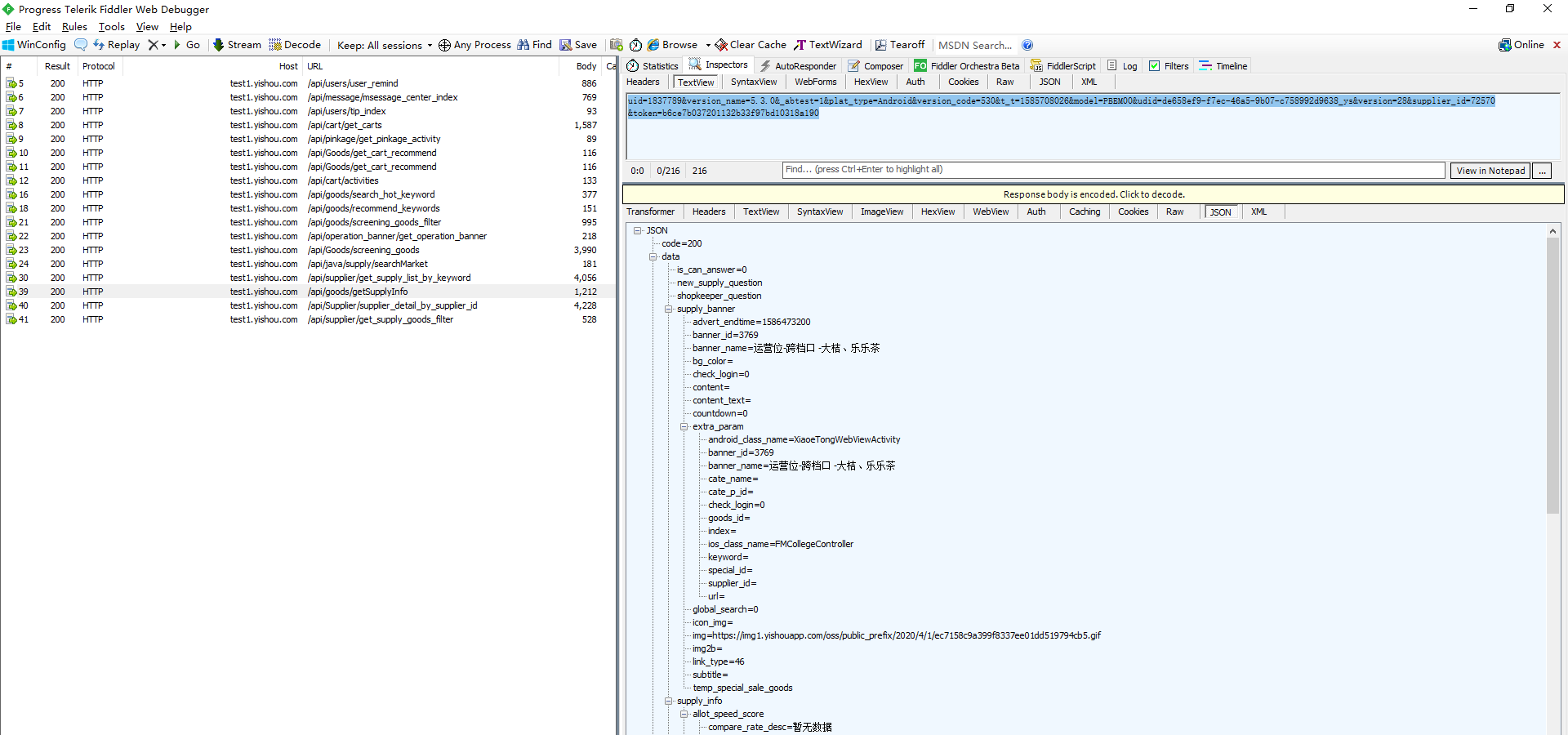Image resolution: width=1568 pixels, height=735 pixels.
Task: Click the Go resume button
Action: (x=187, y=45)
